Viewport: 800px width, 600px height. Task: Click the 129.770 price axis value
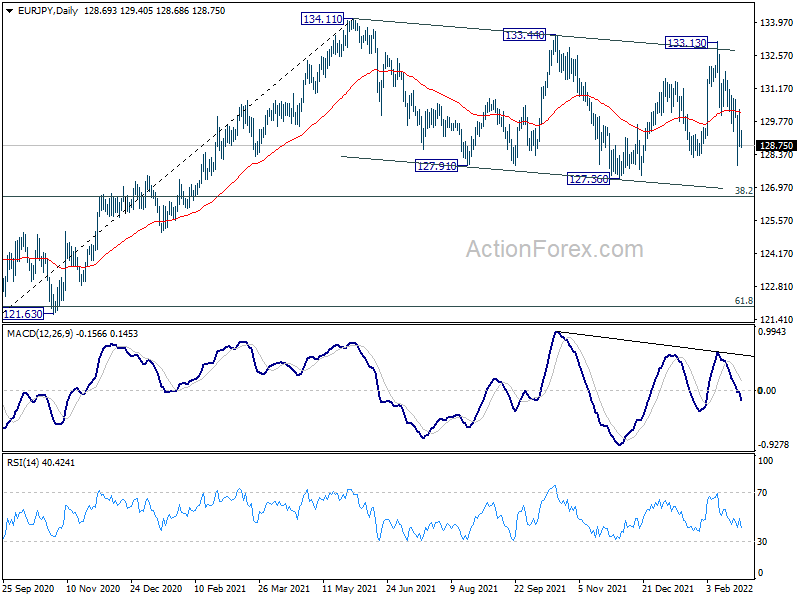click(x=777, y=121)
